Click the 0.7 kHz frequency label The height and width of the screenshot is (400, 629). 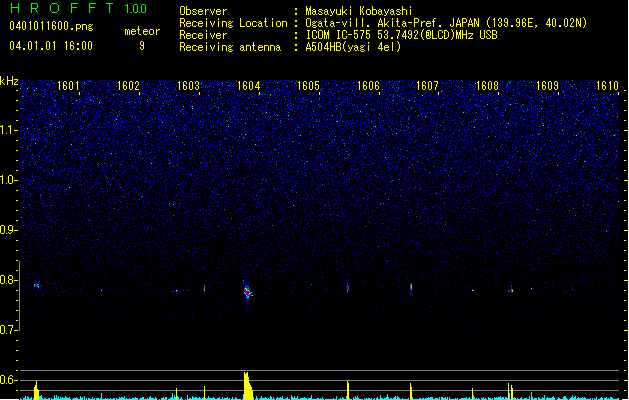point(8,330)
